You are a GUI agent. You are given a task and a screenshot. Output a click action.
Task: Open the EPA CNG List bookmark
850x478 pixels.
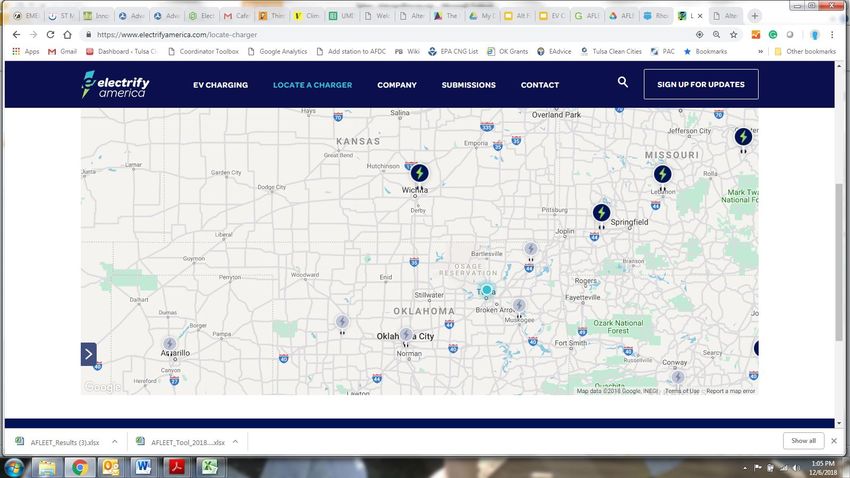(453, 51)
